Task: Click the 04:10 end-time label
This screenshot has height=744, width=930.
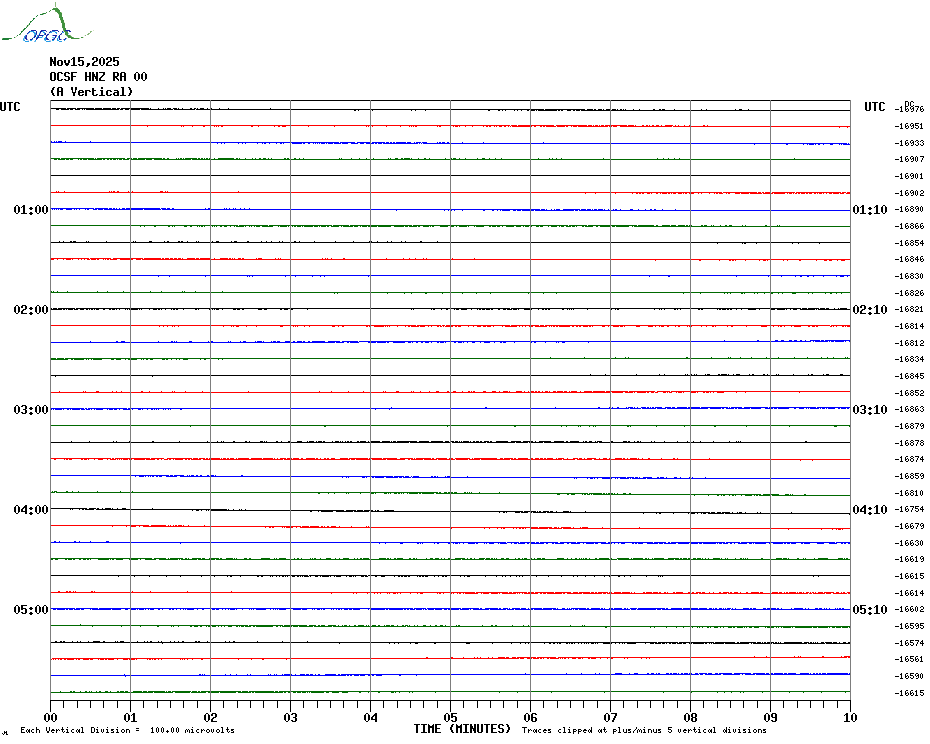Action: tap(870, 510)
